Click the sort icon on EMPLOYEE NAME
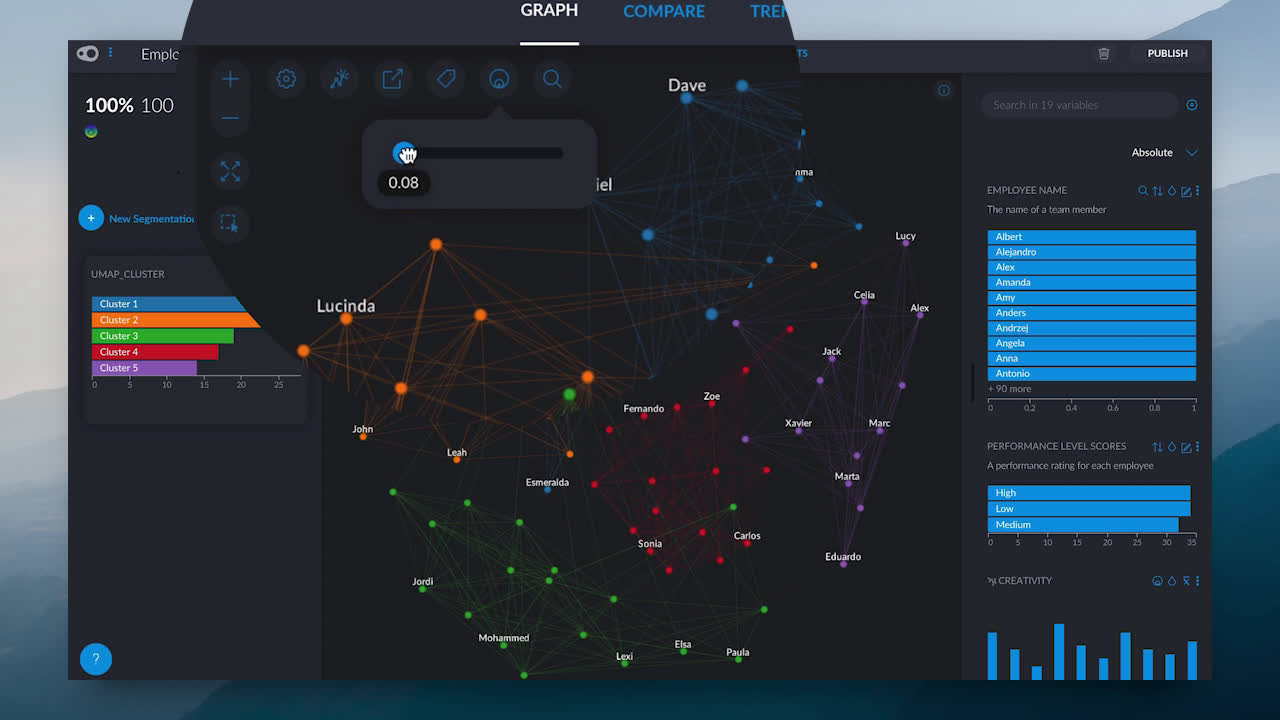 [x=1158, y=190]
